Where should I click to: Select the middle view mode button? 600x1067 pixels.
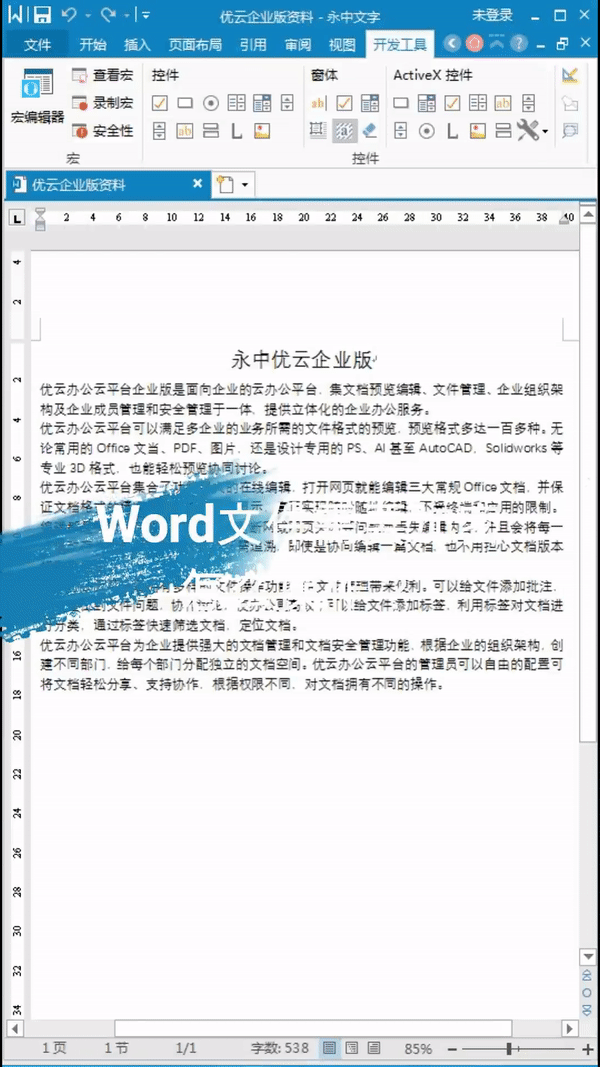[352, 1047]
